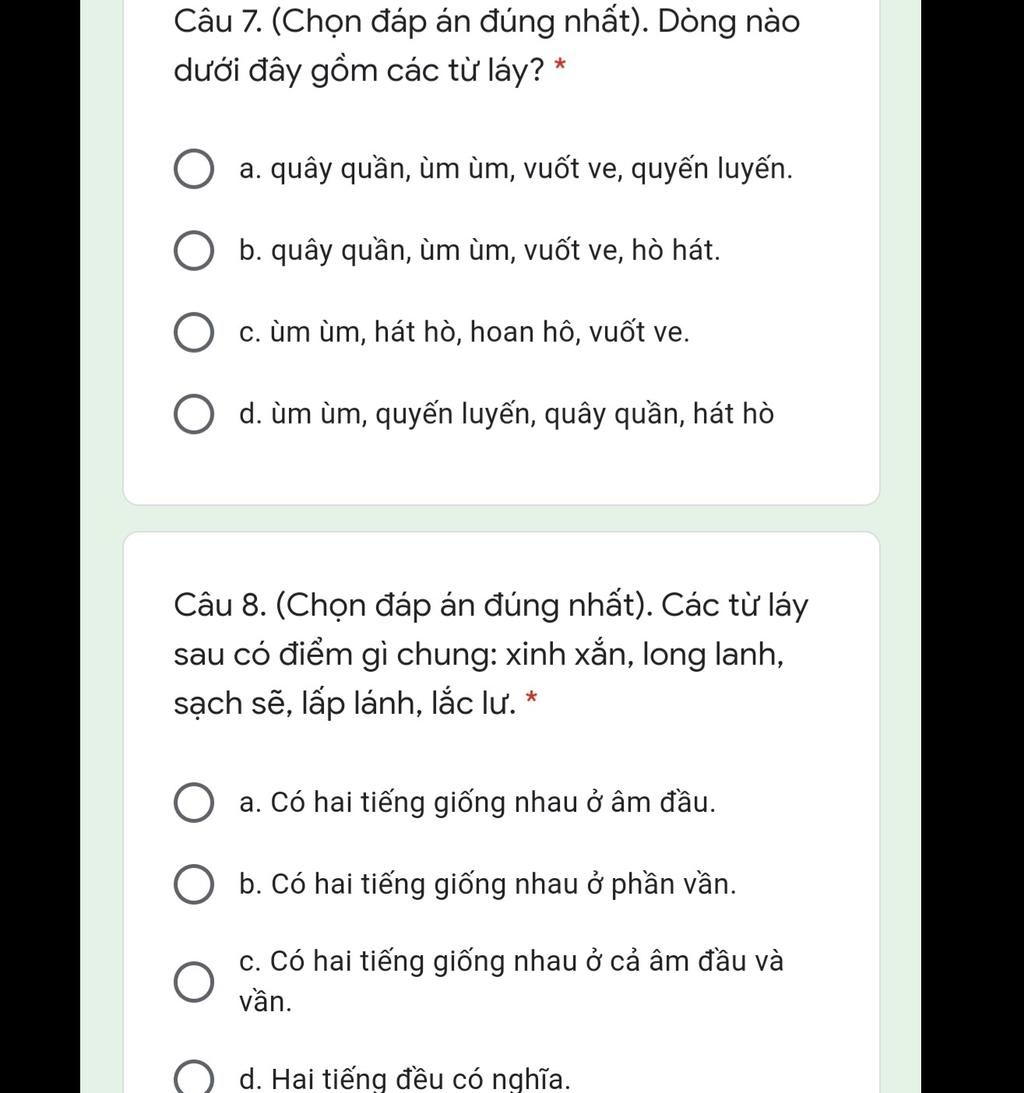The width and height of the screenshot is (1024, 1093).
Task: Choose radio circle for 'giống nhau ở phần vần'
Action: (x=193, y=885)
